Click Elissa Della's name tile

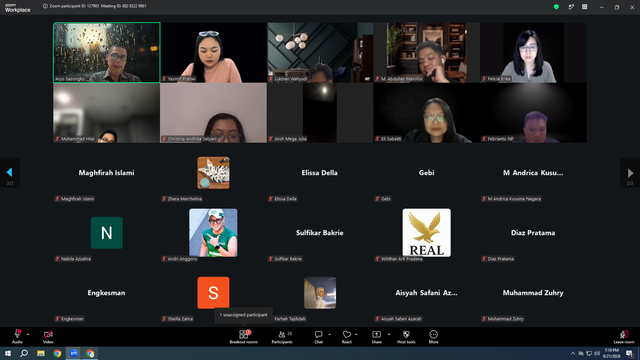tap(320, 173)
